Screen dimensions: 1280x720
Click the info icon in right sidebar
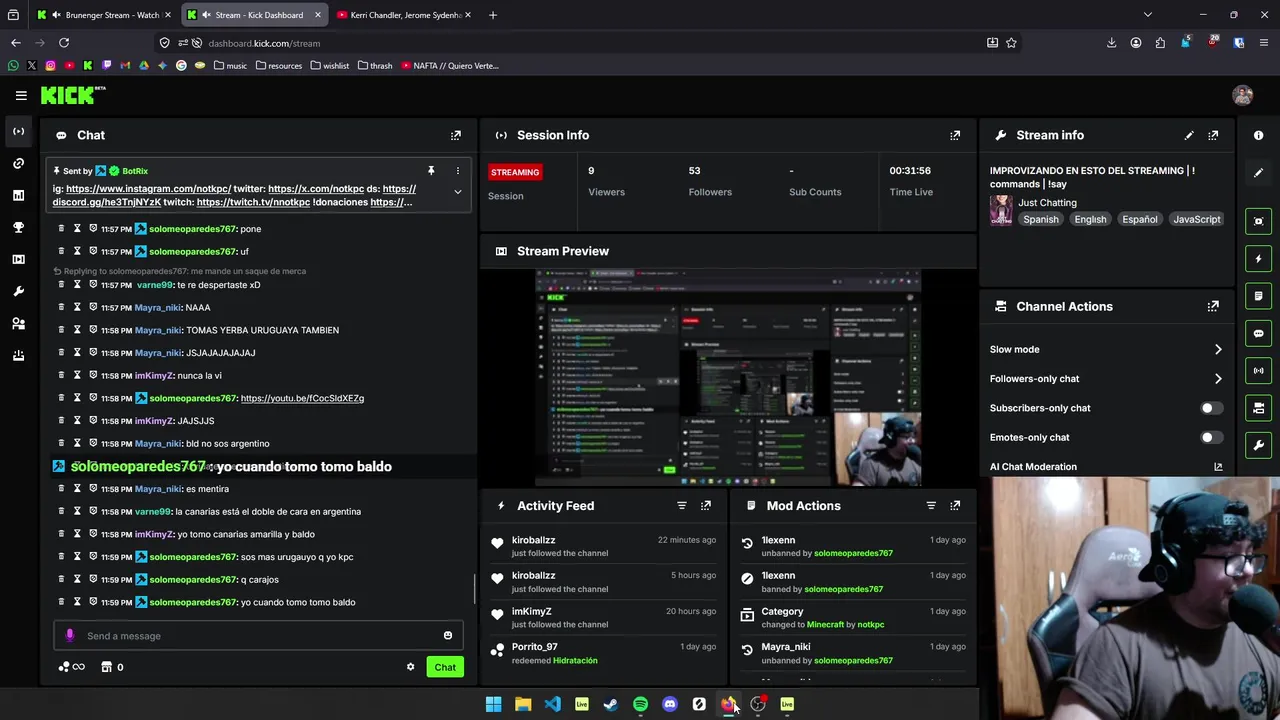click(x=1259, y=135)
